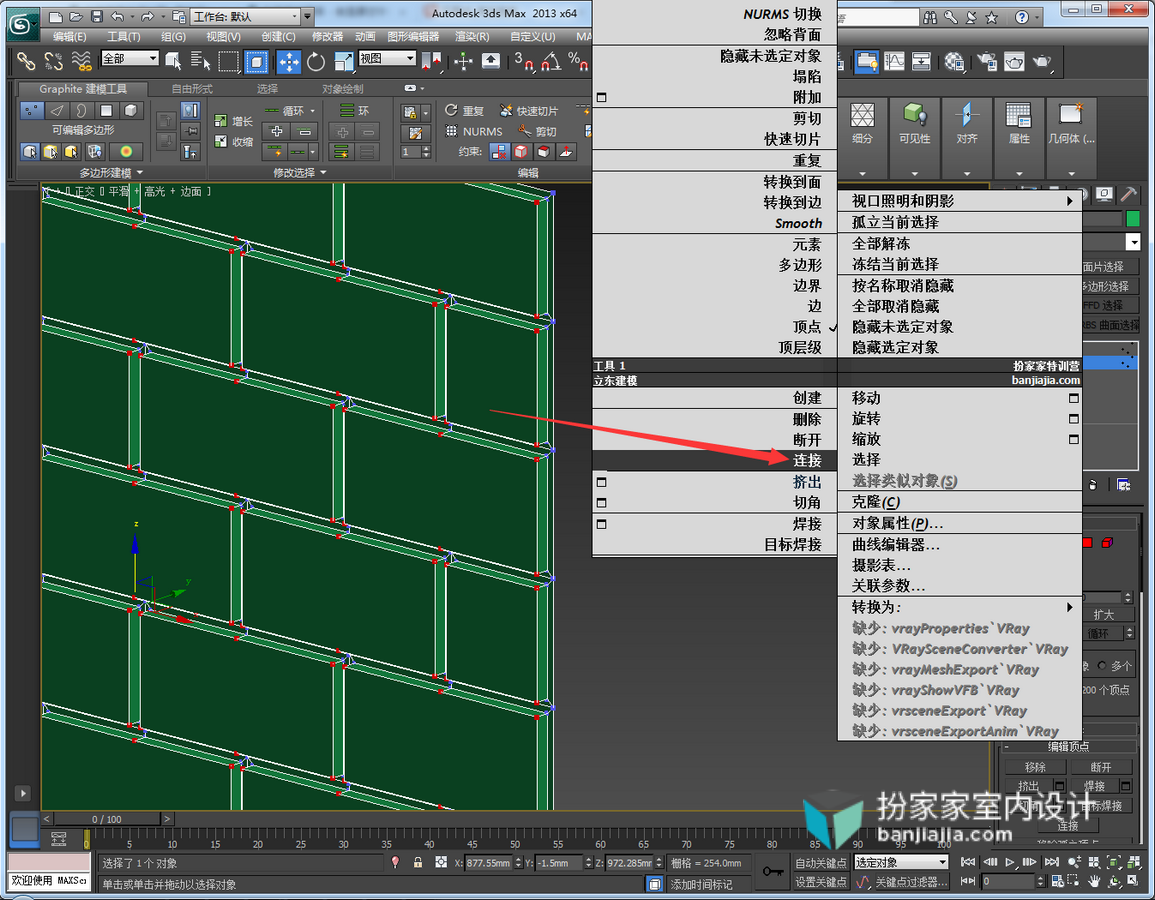Click the Unlink Selection icon
This screenshot has height=900, width=1155.
[54, 62]
